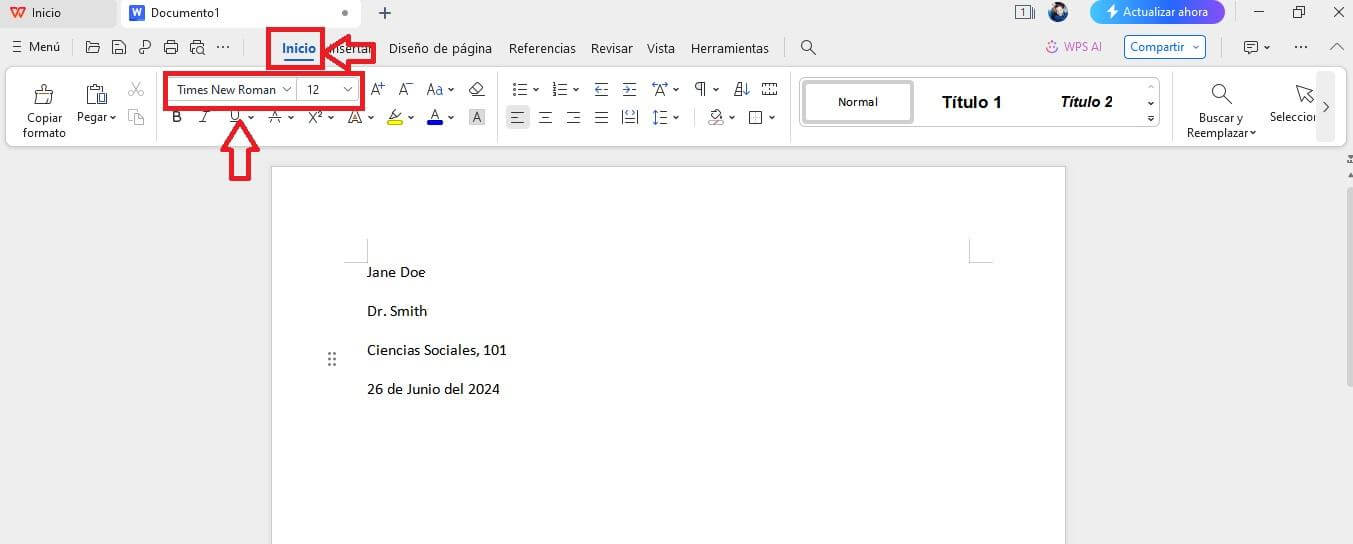This screenshot has height=544, width=1353.
Task: Click the Borders icon
Action: tap(756, 117)
